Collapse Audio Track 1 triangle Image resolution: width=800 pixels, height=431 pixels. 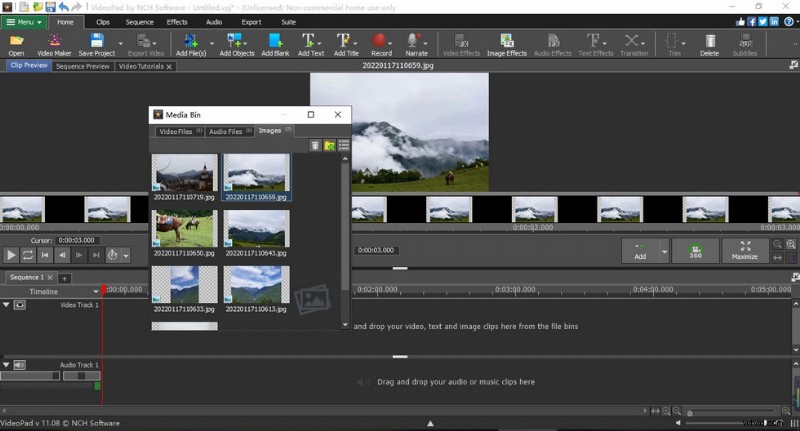6,365
